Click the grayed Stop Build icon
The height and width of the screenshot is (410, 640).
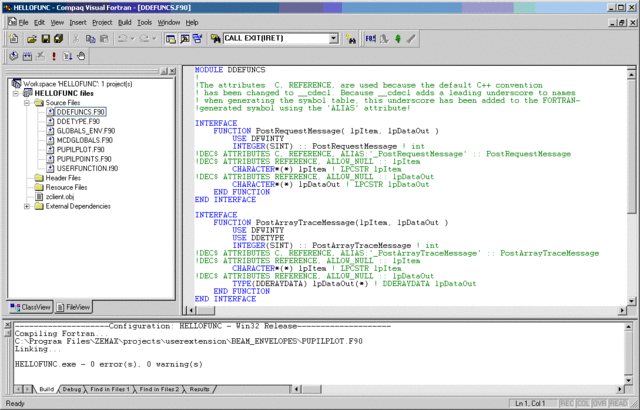point(40,56)
